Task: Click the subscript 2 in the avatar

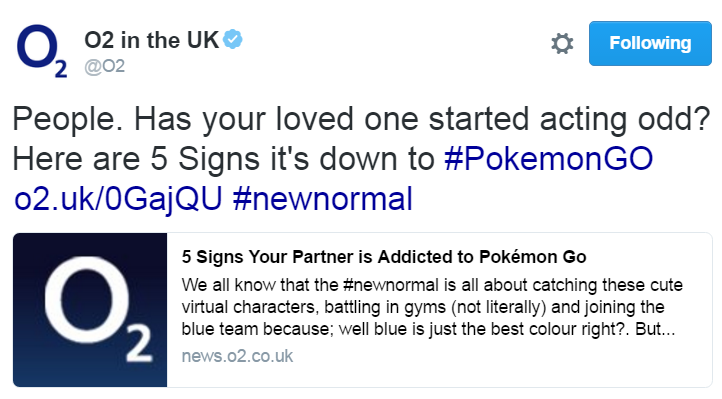Action: (x=61, y=69)
